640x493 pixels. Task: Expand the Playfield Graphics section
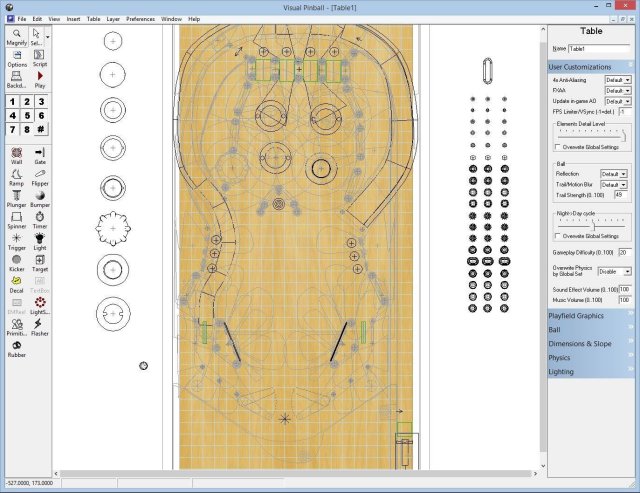tap(591, 315)
